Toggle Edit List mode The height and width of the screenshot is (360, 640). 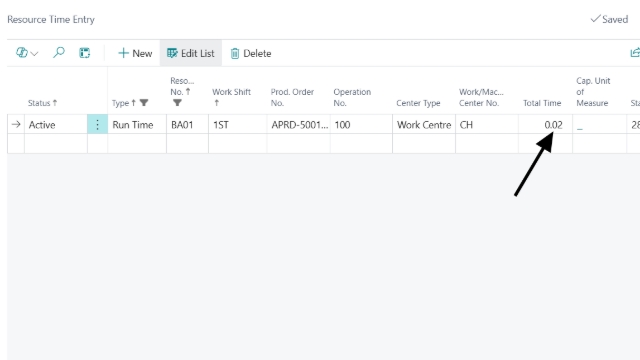191,53
